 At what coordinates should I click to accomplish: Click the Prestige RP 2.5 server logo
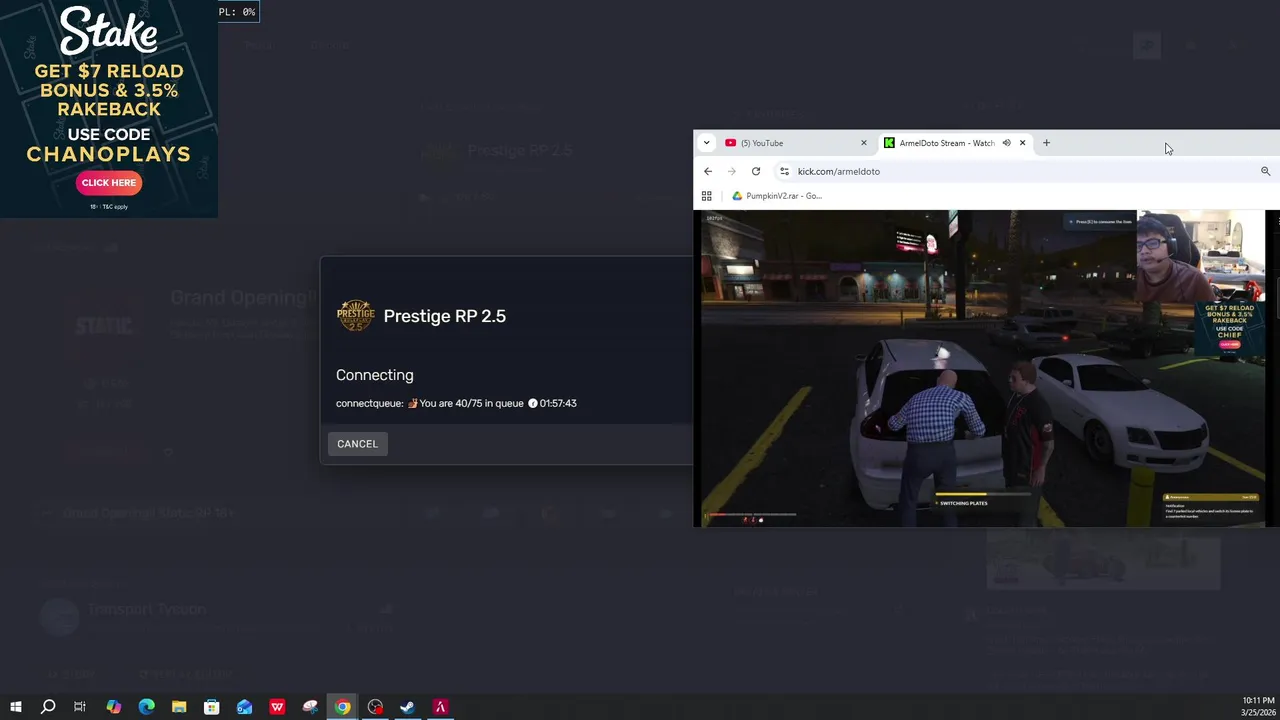click(x=355, y=316)
